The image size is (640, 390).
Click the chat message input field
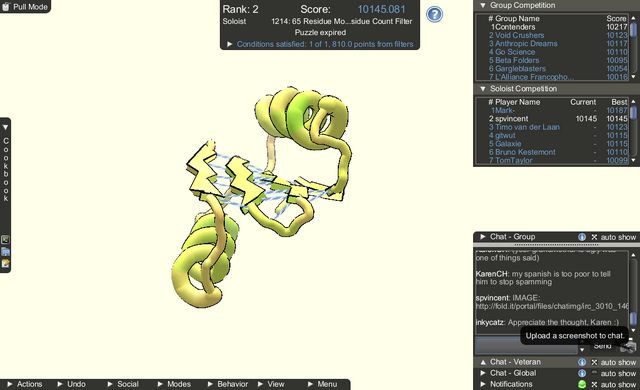tap(527, 346)
